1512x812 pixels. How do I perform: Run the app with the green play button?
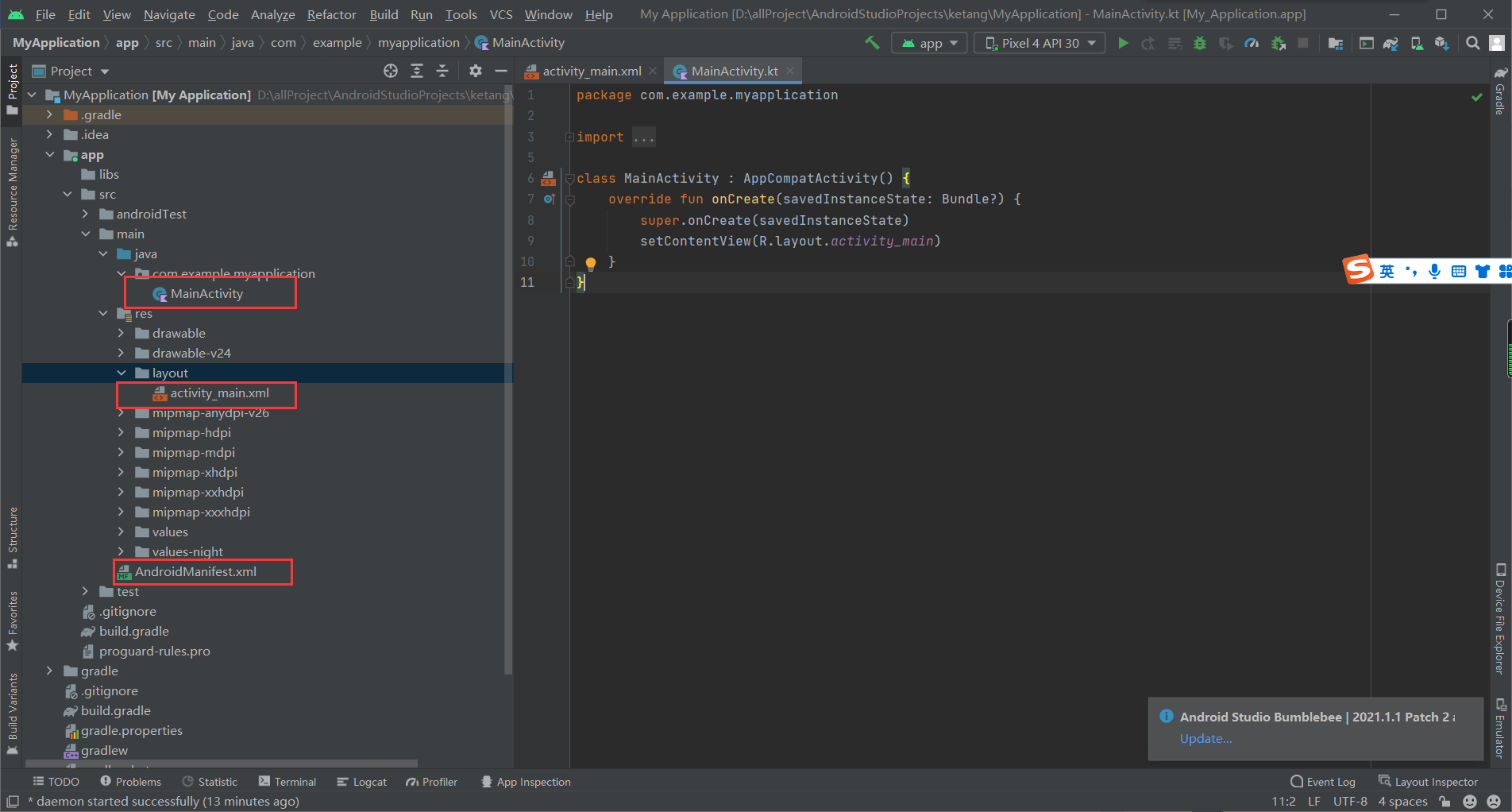(1123, 43)
